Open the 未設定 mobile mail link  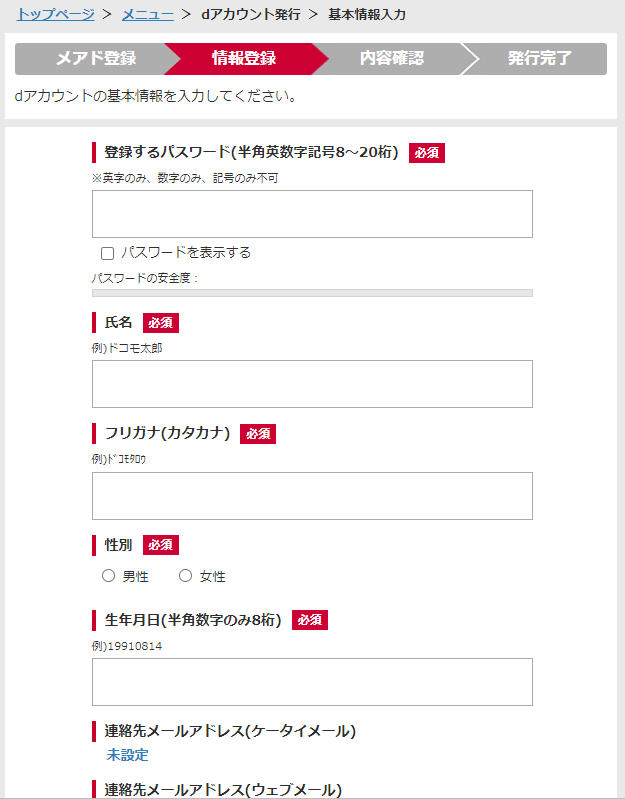127,755
